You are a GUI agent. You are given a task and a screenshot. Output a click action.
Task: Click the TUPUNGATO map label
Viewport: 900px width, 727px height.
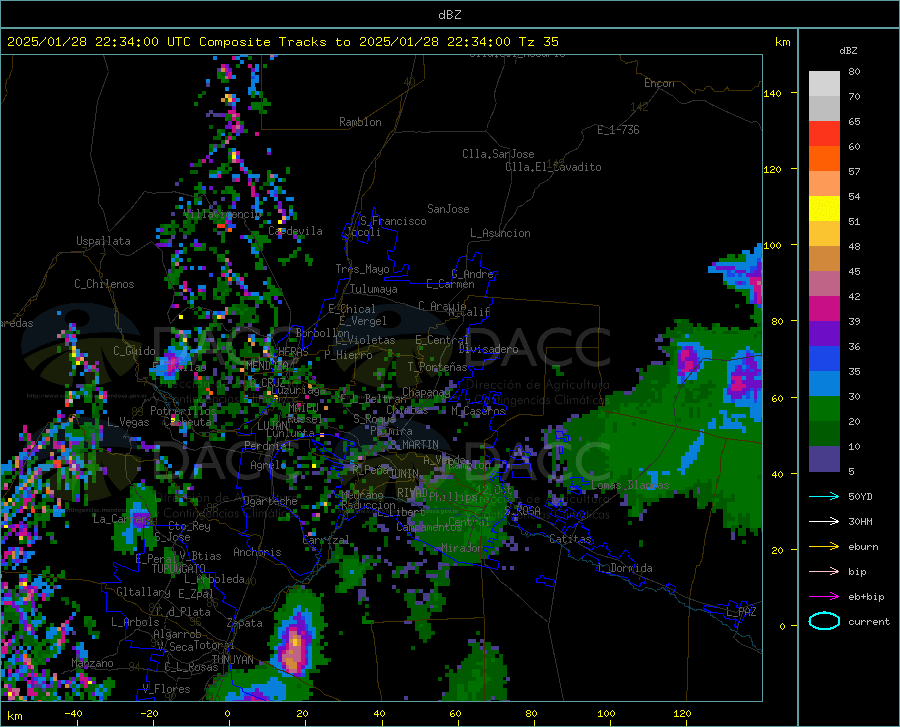(179, 569)
